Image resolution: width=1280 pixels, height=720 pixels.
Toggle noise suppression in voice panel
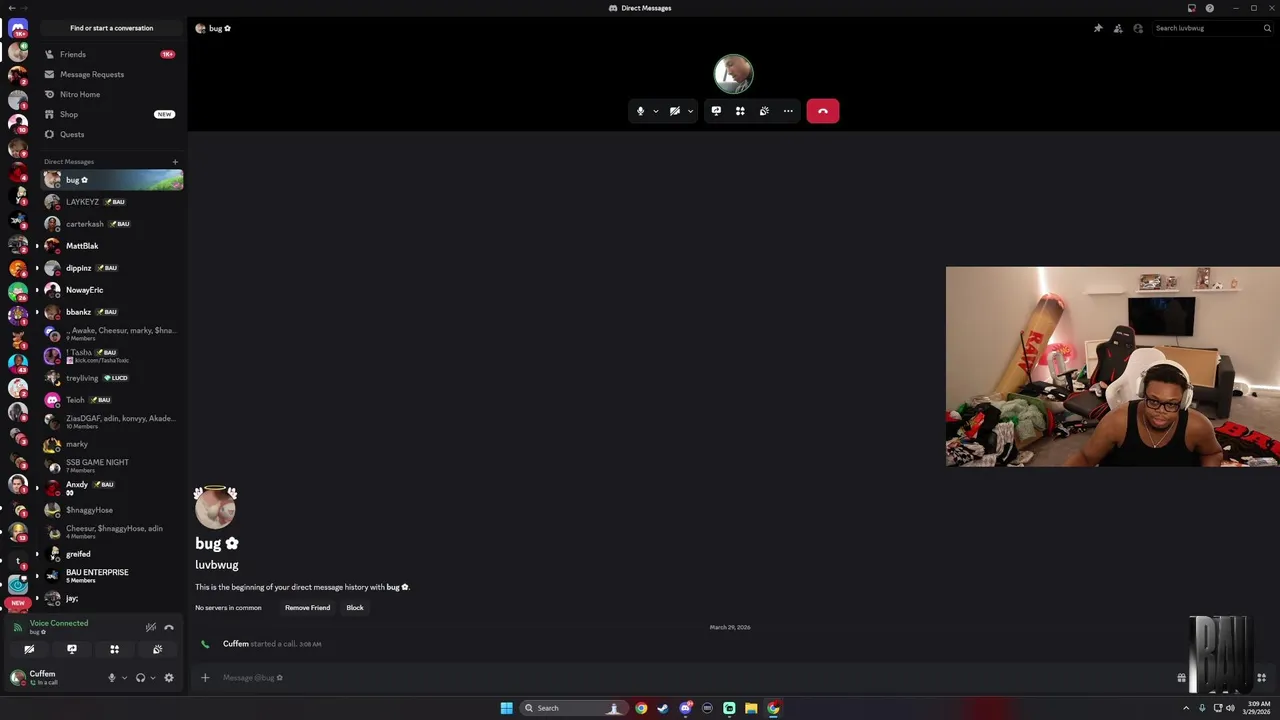pyautogui.click(x=150, y=628)
